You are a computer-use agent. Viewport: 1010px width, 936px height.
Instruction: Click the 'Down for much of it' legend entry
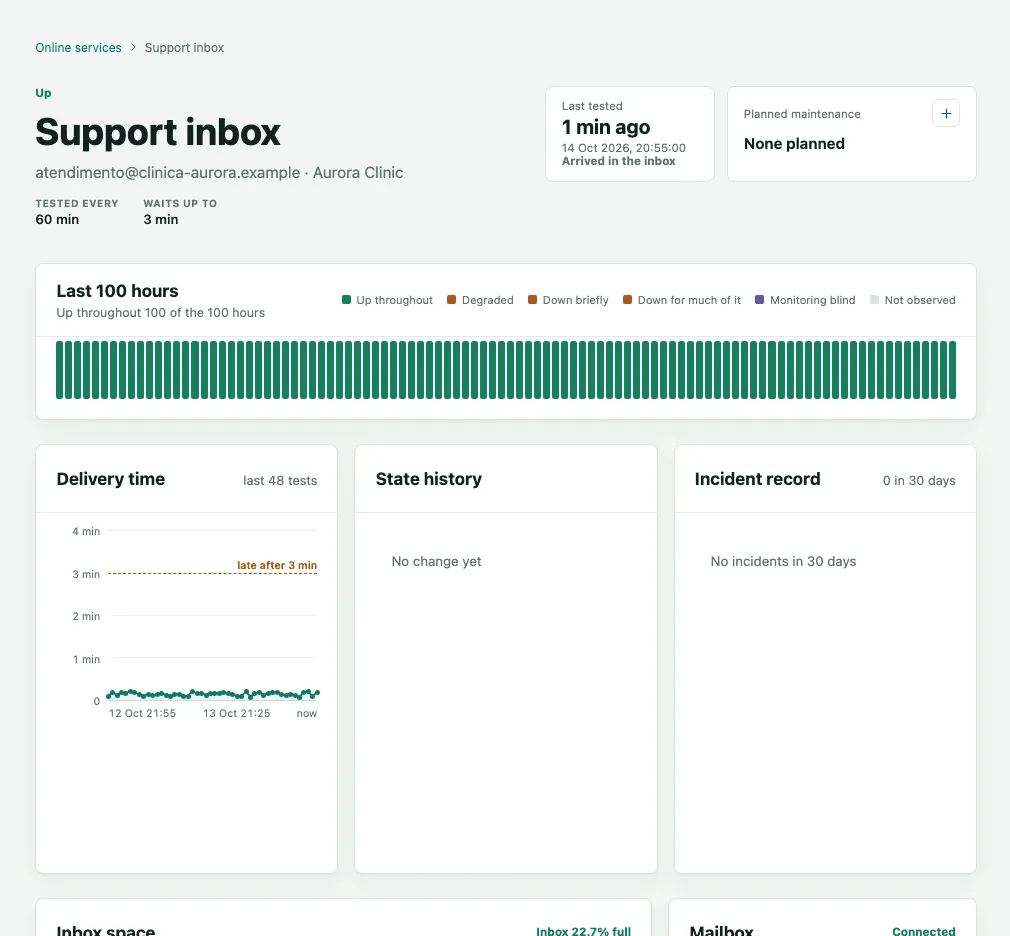682,300
